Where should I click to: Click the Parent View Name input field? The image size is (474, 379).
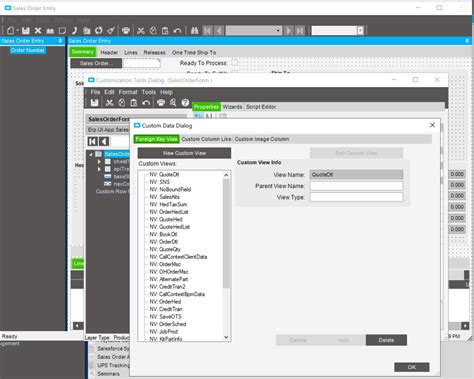coord(356,186)
